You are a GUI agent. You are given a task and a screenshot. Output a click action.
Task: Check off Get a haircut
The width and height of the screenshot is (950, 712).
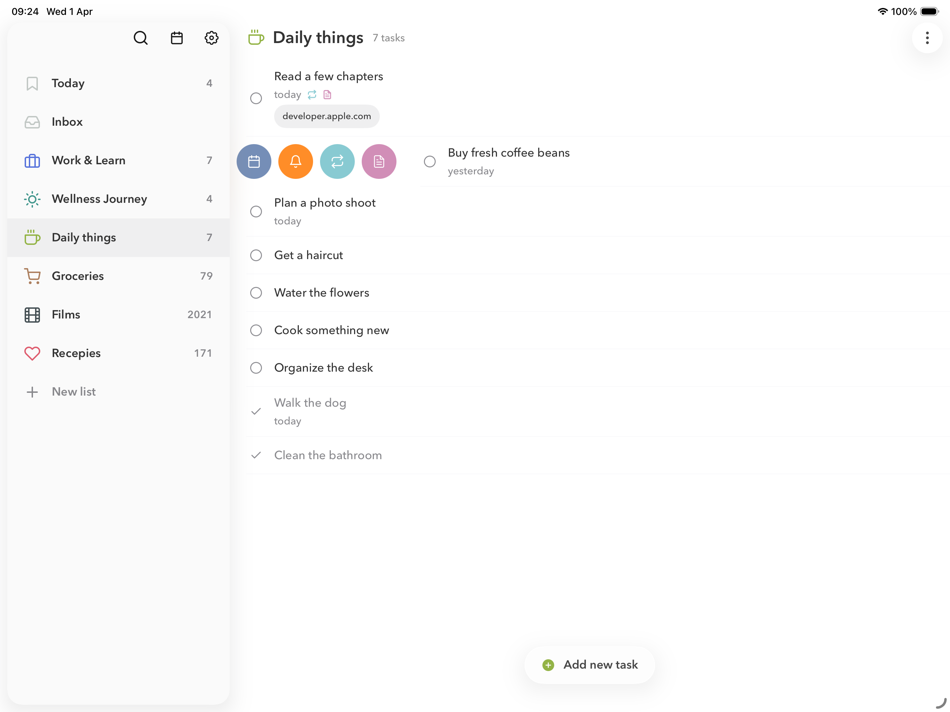pyautogui.click(x=256, y=255)
